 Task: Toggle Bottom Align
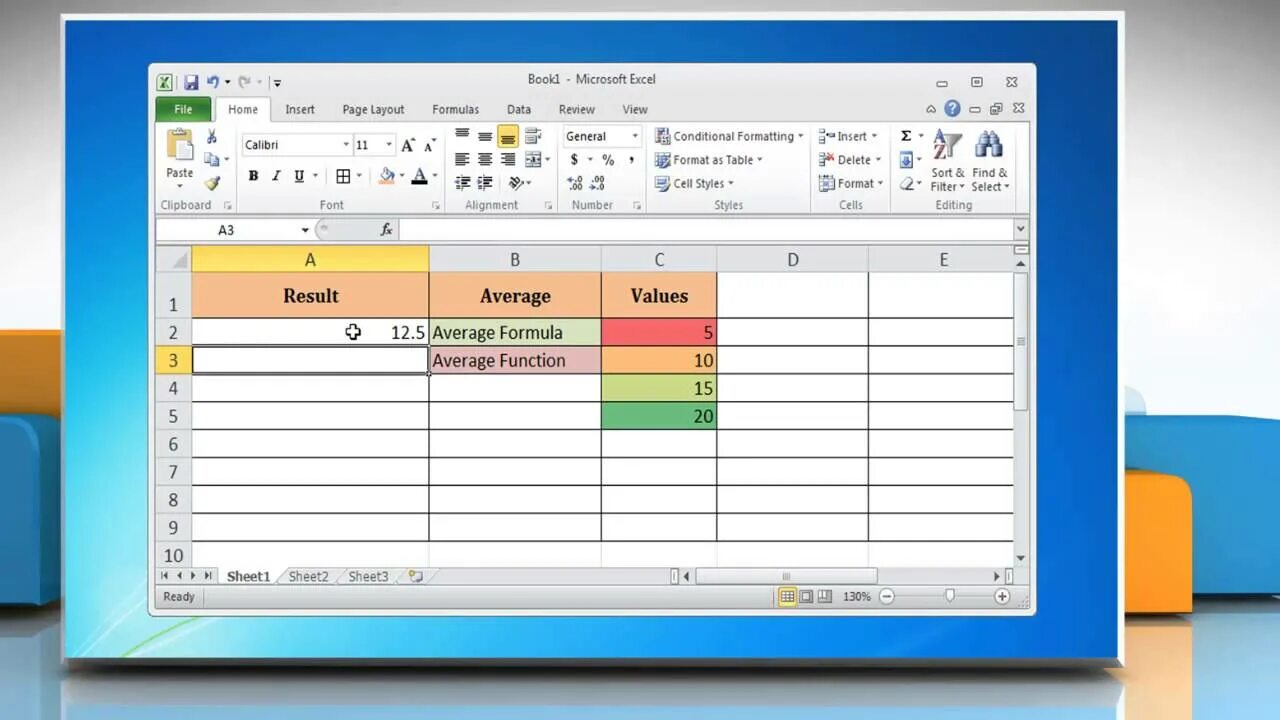tap(508, 136)
